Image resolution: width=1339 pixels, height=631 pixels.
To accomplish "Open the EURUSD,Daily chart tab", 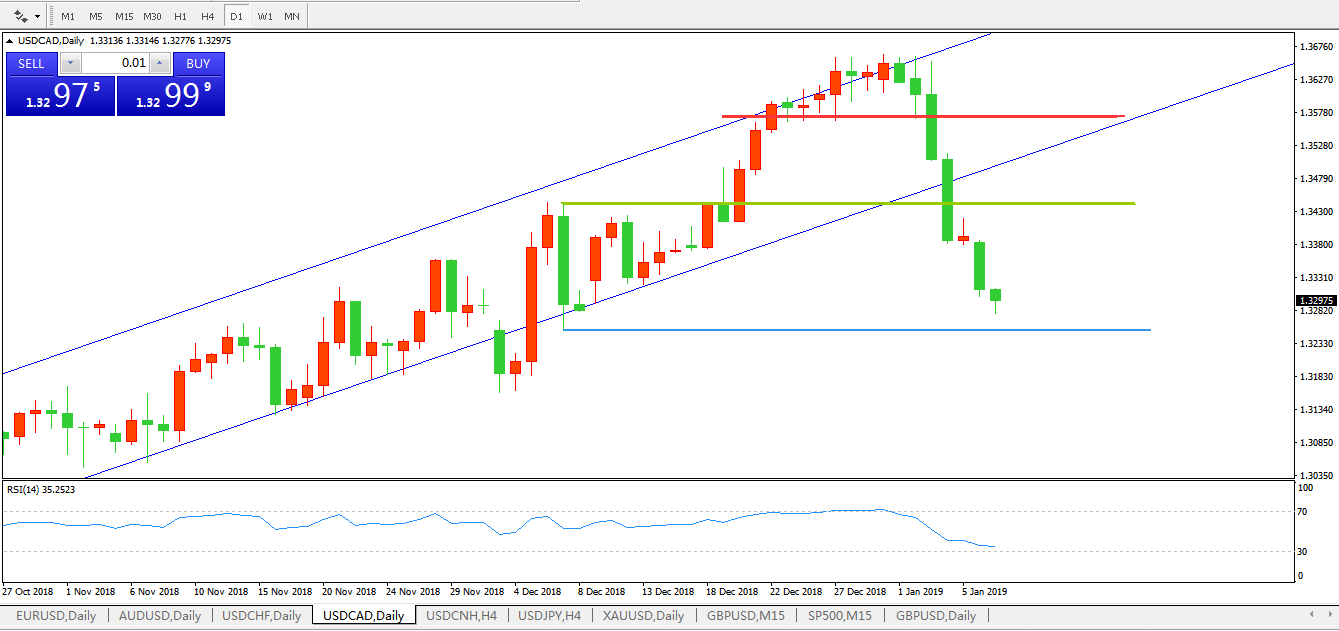I will (56, 616).
